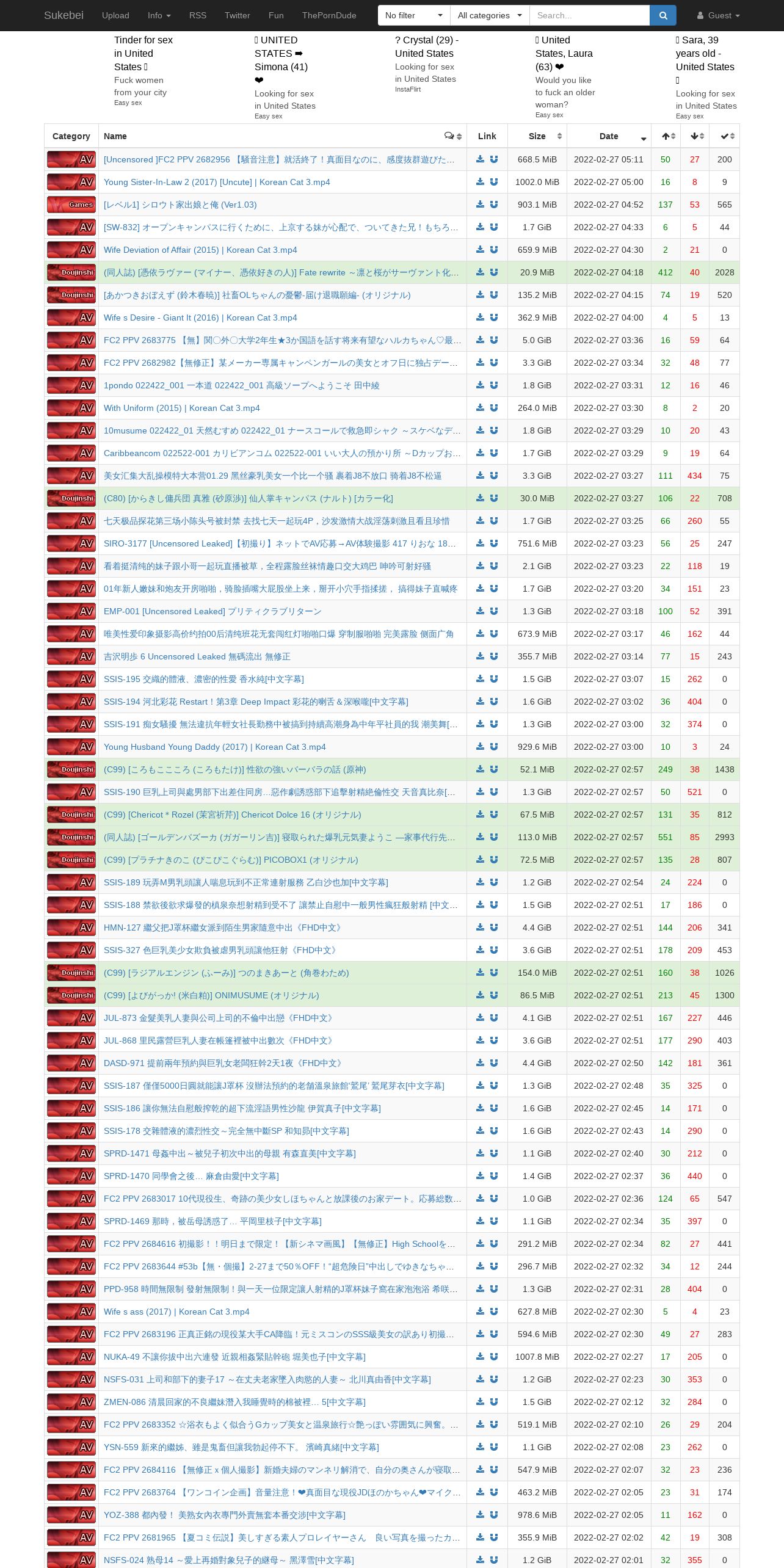Viewport: 784px width, 1568px height.
Task: Open Wife s ass (2017) torrent page
Action: point(176,1312)
